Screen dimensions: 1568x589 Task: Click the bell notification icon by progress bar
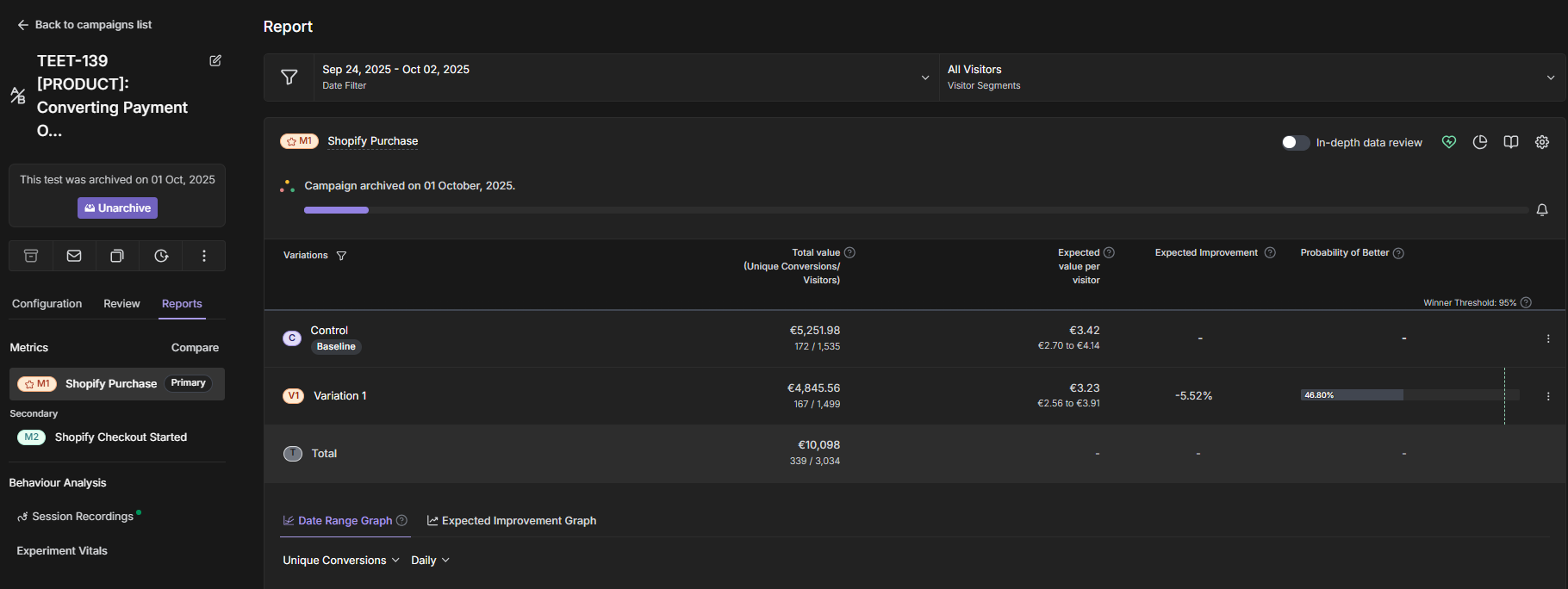(1542, 210)
